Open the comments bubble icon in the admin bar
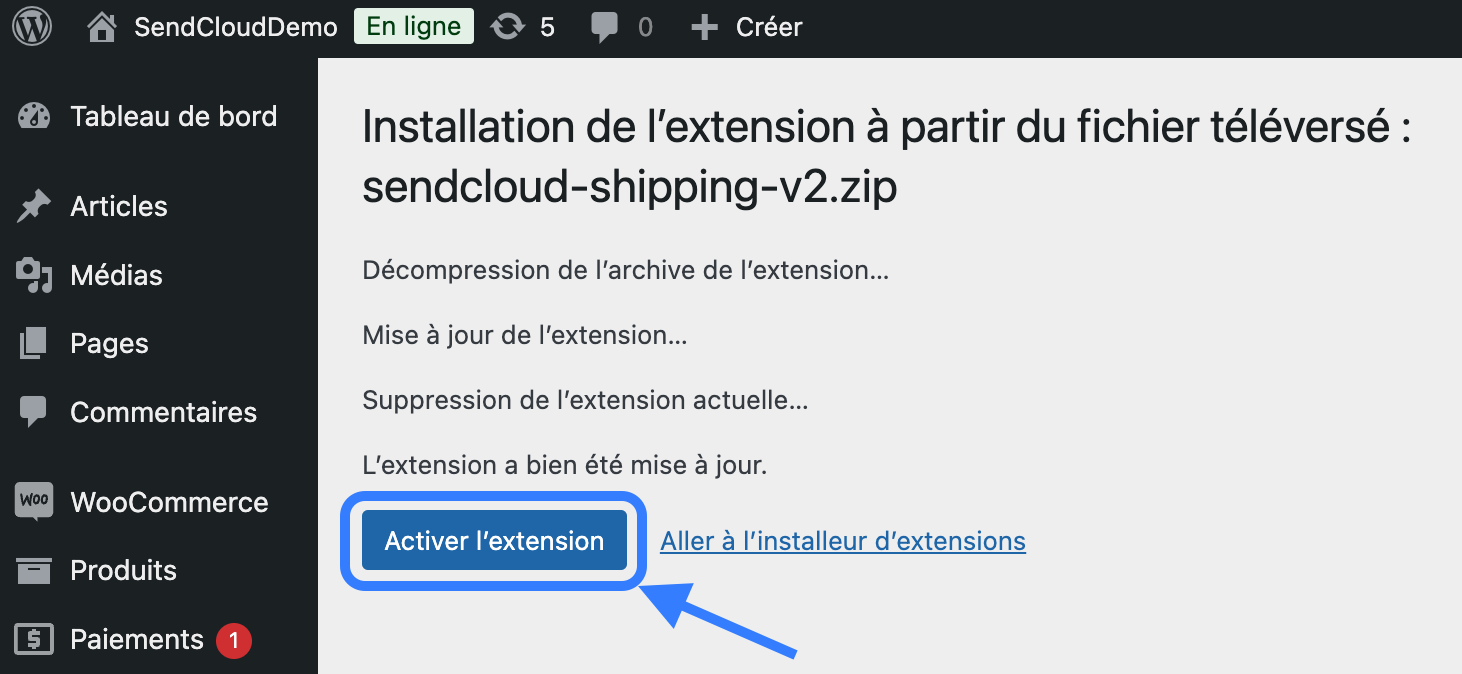1462x674 pixels. pos(604,28)
